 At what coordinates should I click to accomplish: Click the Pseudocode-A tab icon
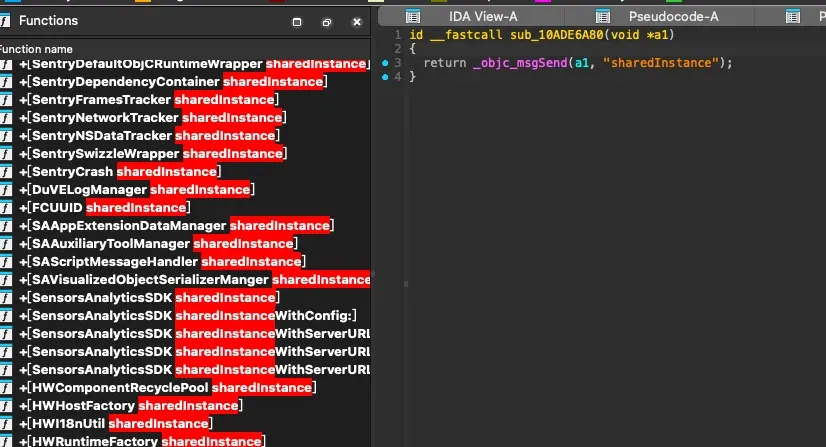coord(603,17)
